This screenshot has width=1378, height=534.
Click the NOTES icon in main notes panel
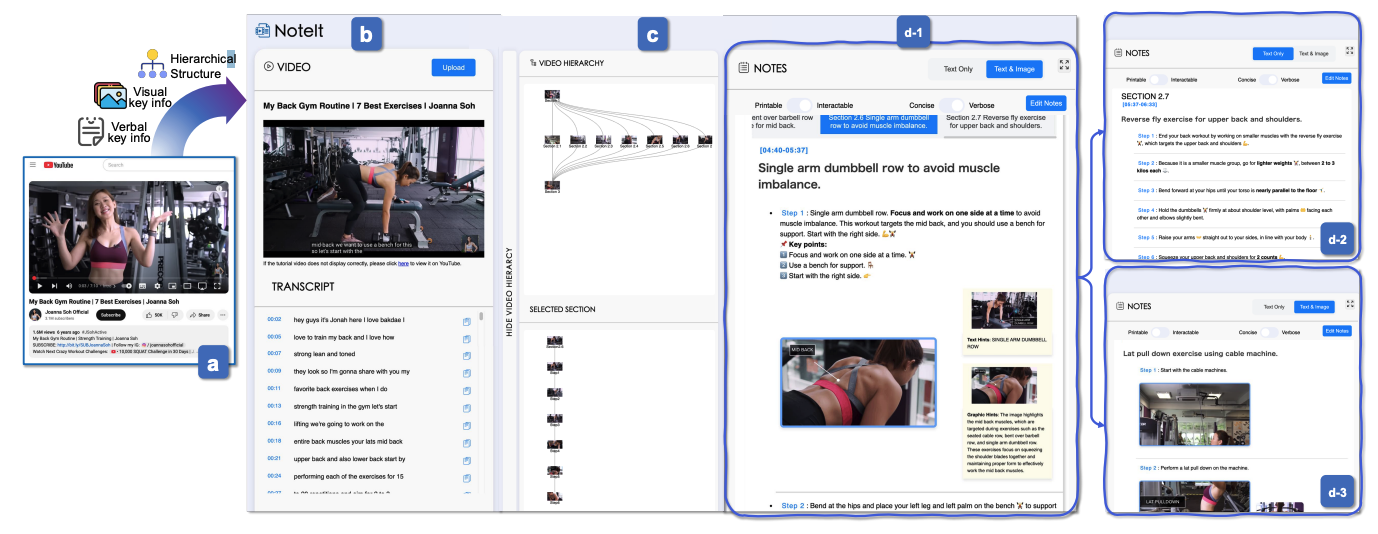click(743, 68)
